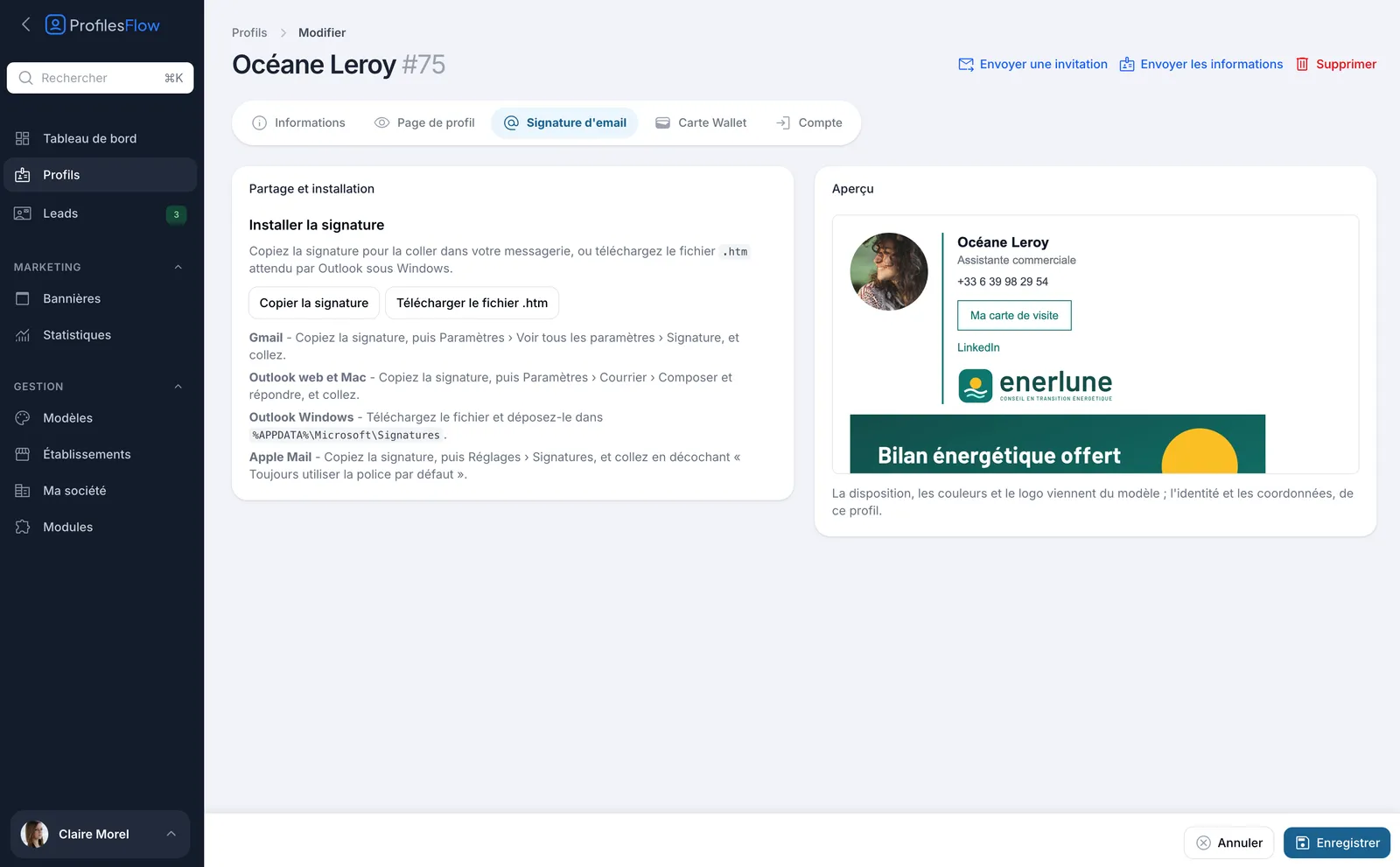The image size is (1400, 867).
Task: Click the search magnifier icon
Action: 25,78
